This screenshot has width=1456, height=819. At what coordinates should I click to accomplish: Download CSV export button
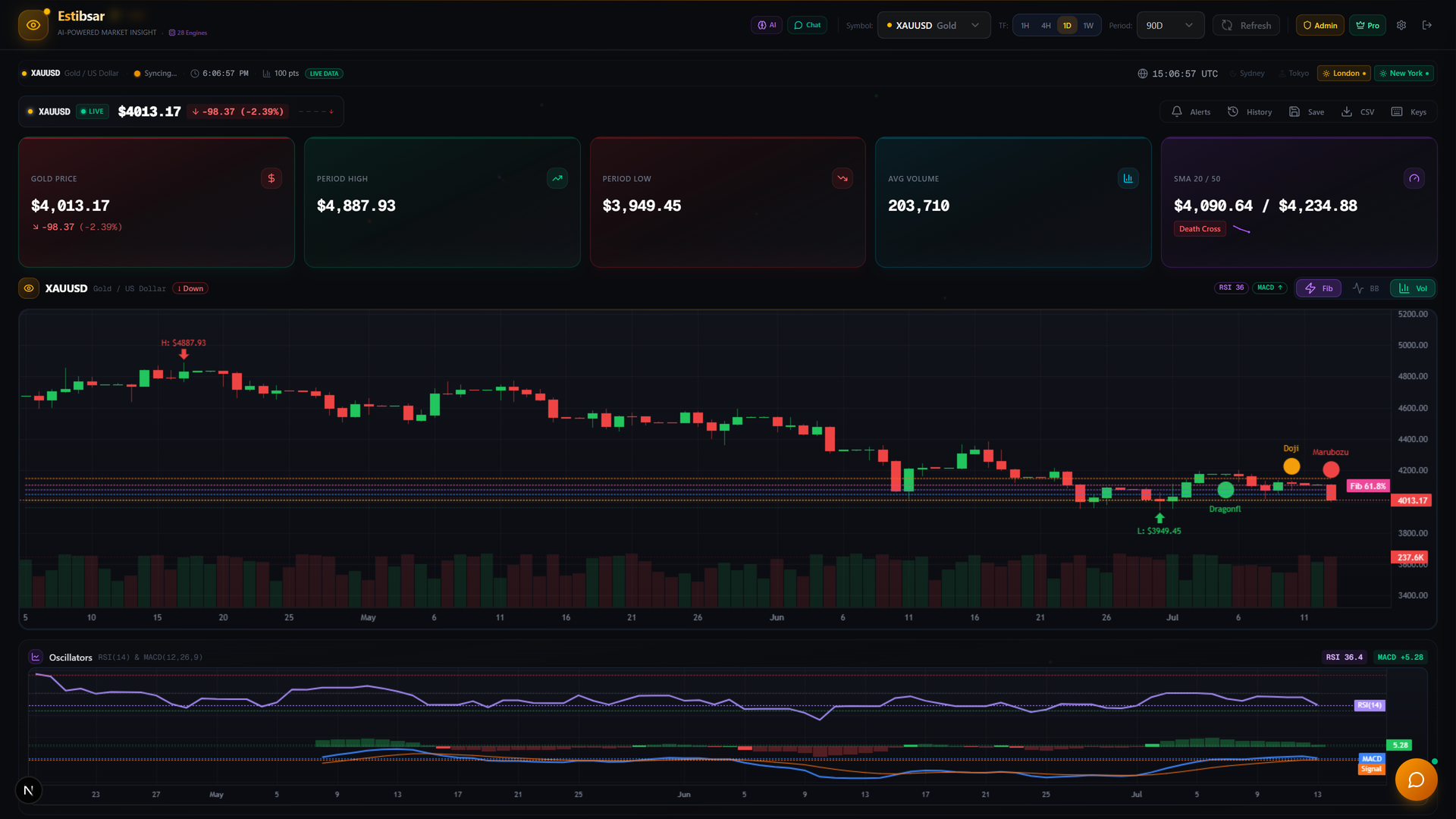(x=1357, y=111)
